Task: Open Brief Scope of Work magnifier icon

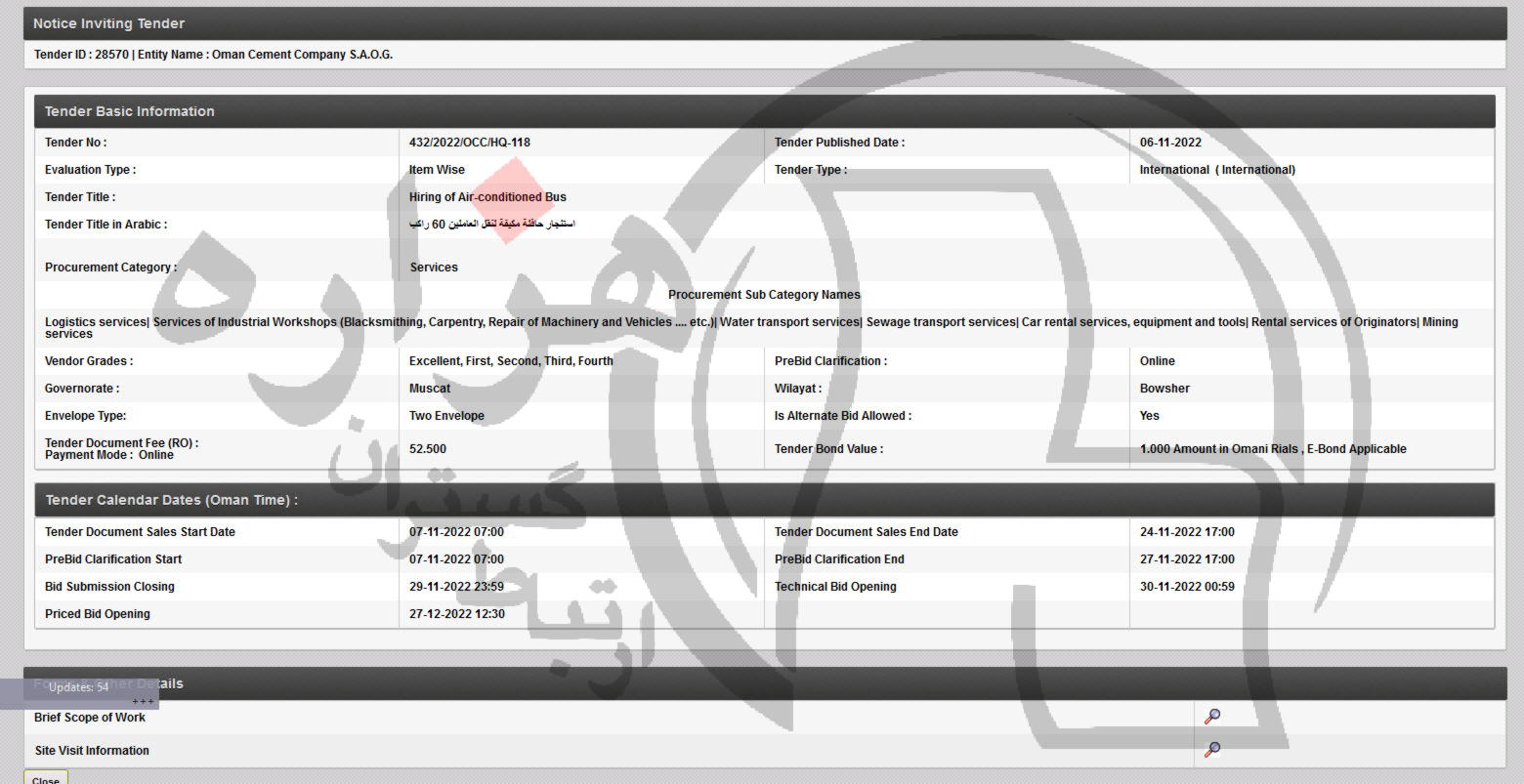Action: click(1212, 717)
